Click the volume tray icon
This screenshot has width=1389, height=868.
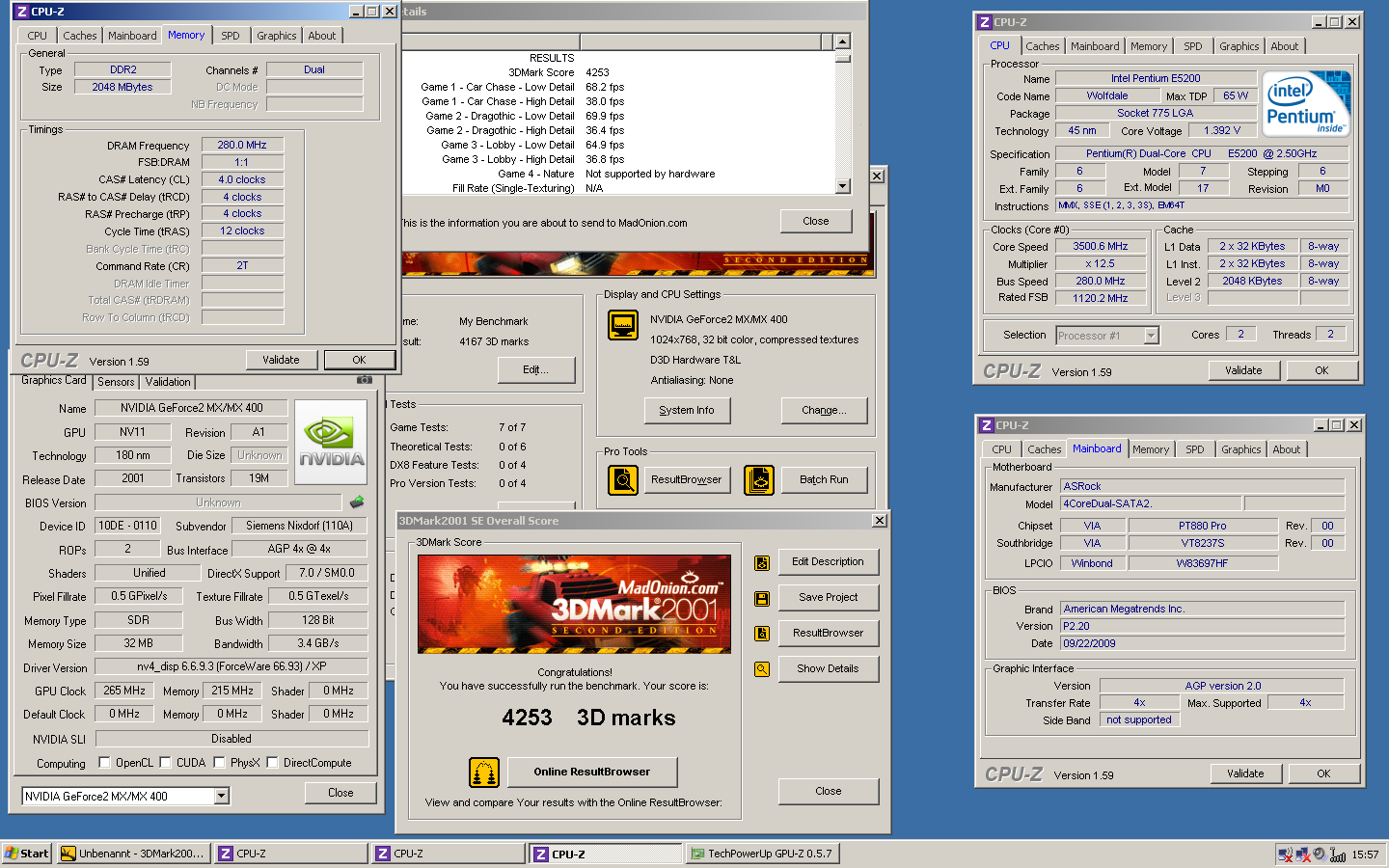pyautogui.click(x=1320, y=854)
